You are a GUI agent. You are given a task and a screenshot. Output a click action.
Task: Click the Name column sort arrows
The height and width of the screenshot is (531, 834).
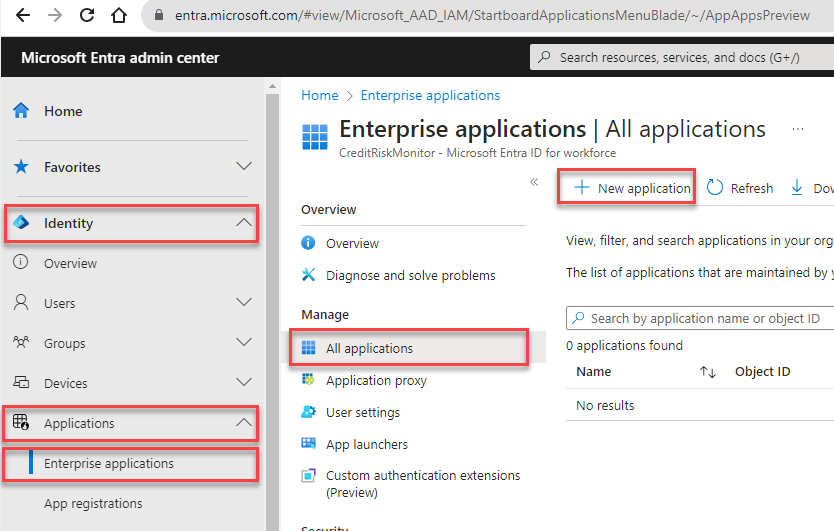tap(708, 372)
